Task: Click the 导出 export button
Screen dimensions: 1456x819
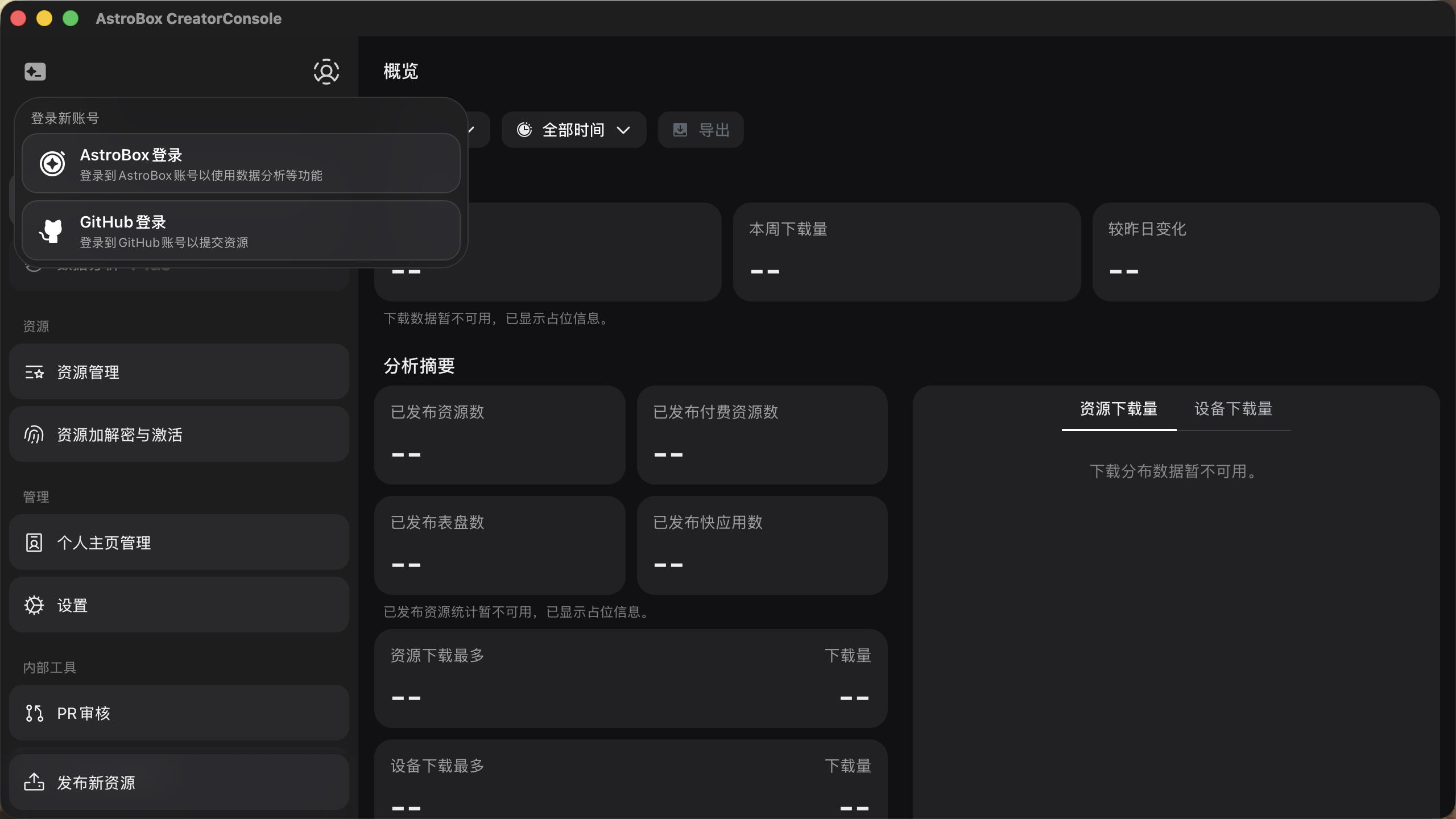Action: [x=701, y=130]
